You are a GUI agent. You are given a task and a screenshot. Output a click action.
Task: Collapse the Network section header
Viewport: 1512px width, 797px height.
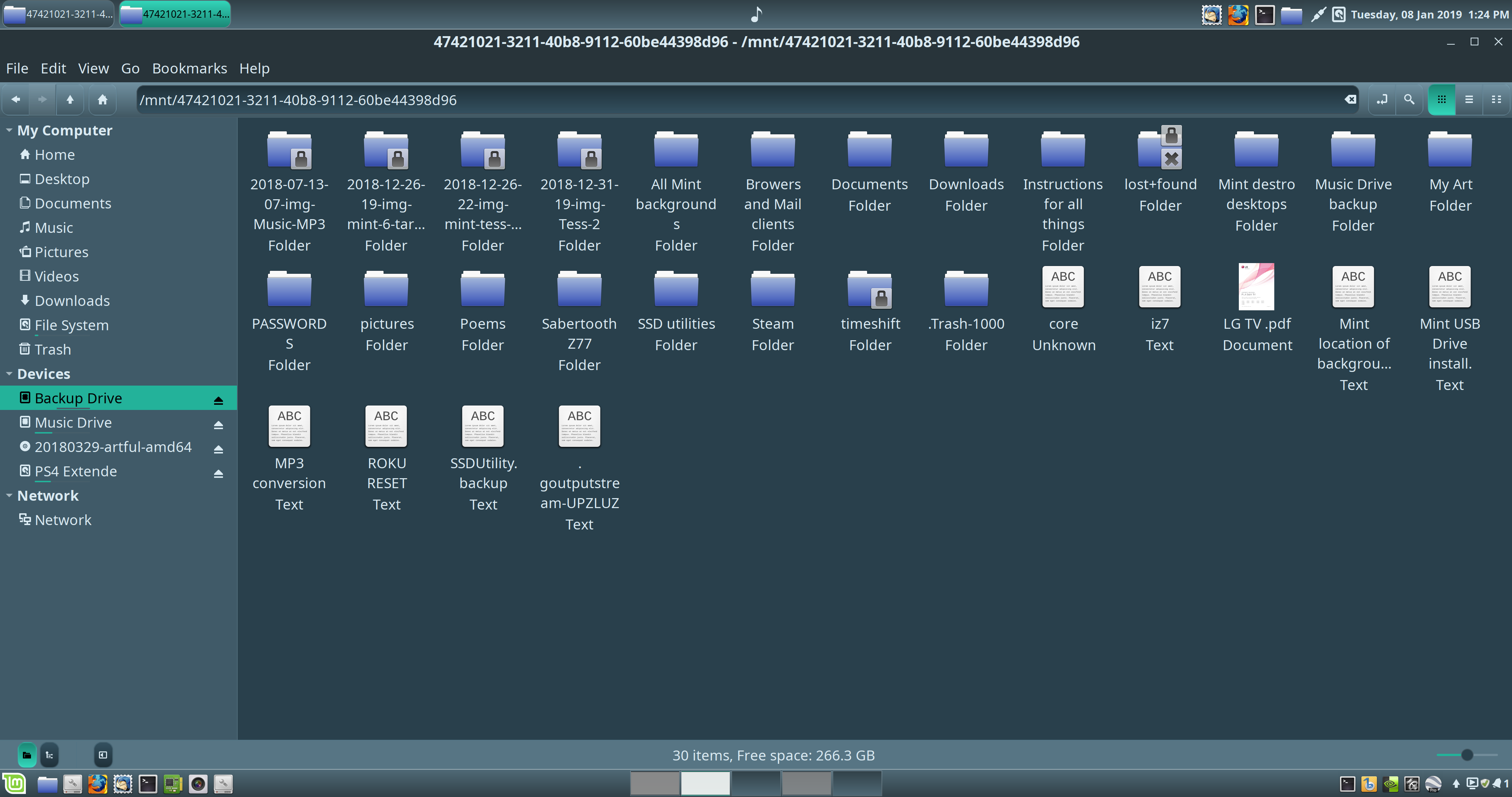coord(9,496)
